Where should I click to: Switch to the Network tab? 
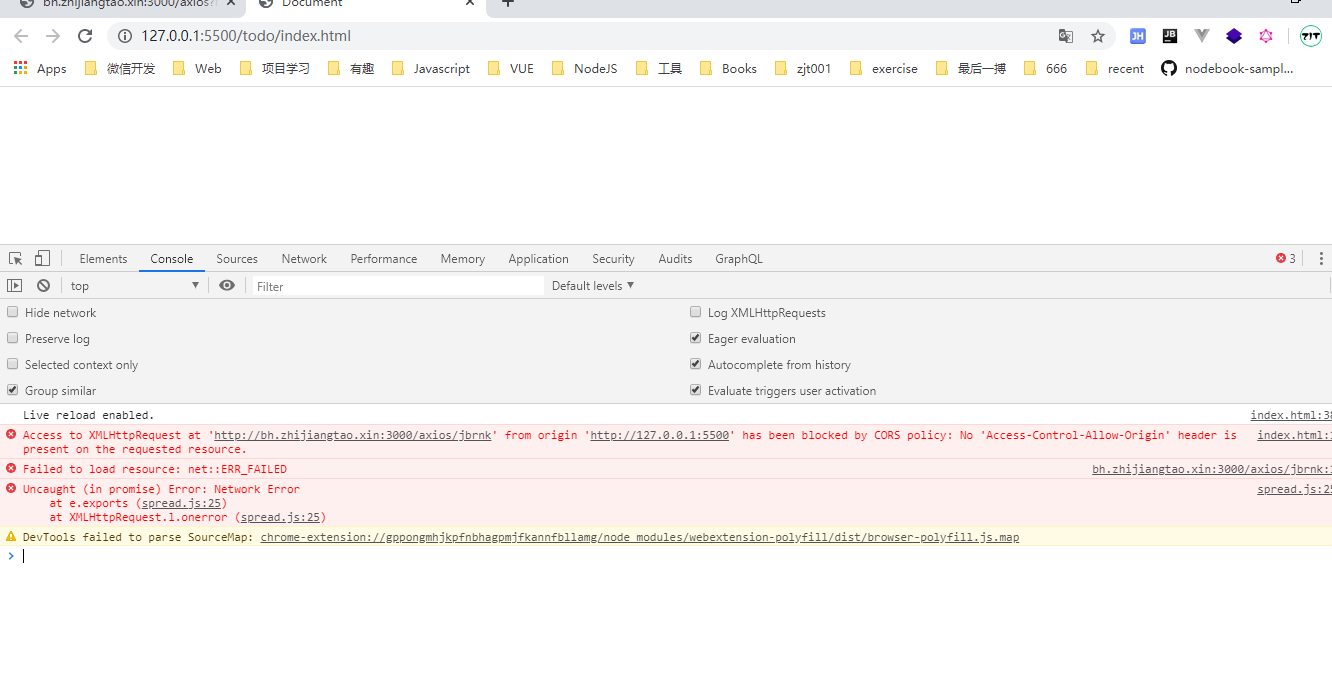pyautogui.click(x=304, y=258)
